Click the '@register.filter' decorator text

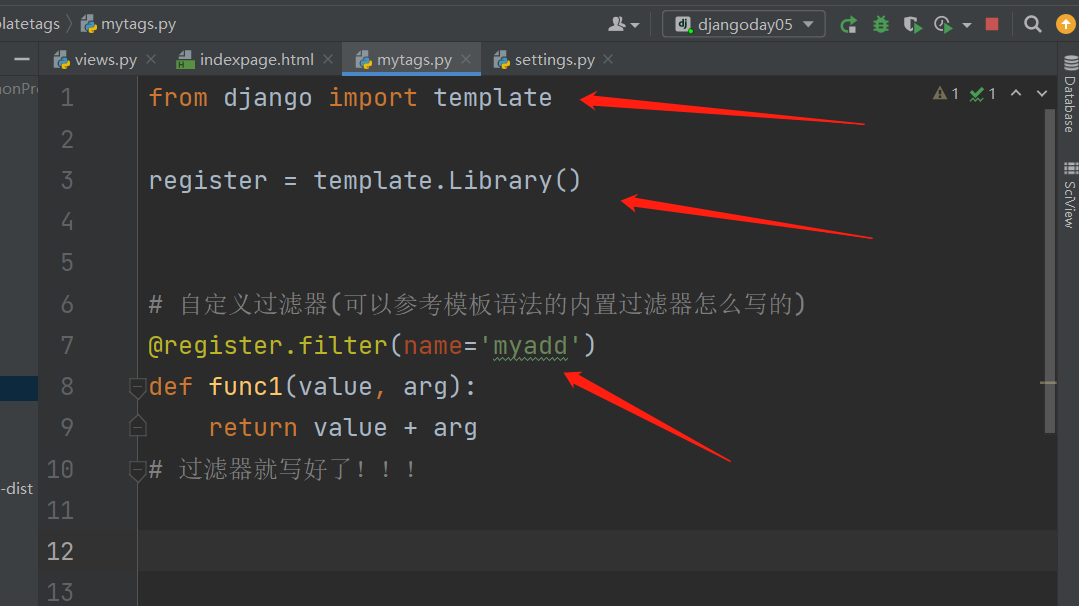(268, 345)
